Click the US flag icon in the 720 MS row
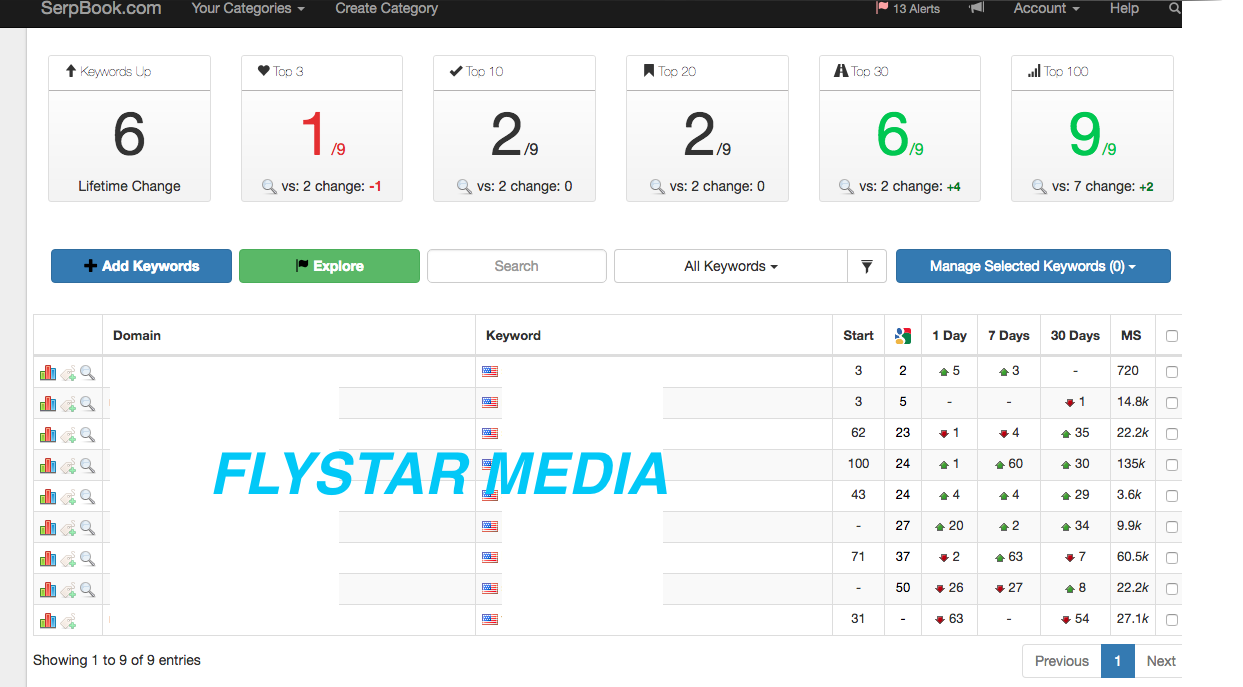This screenshot has width=1243, height=687. pos(490,371)
